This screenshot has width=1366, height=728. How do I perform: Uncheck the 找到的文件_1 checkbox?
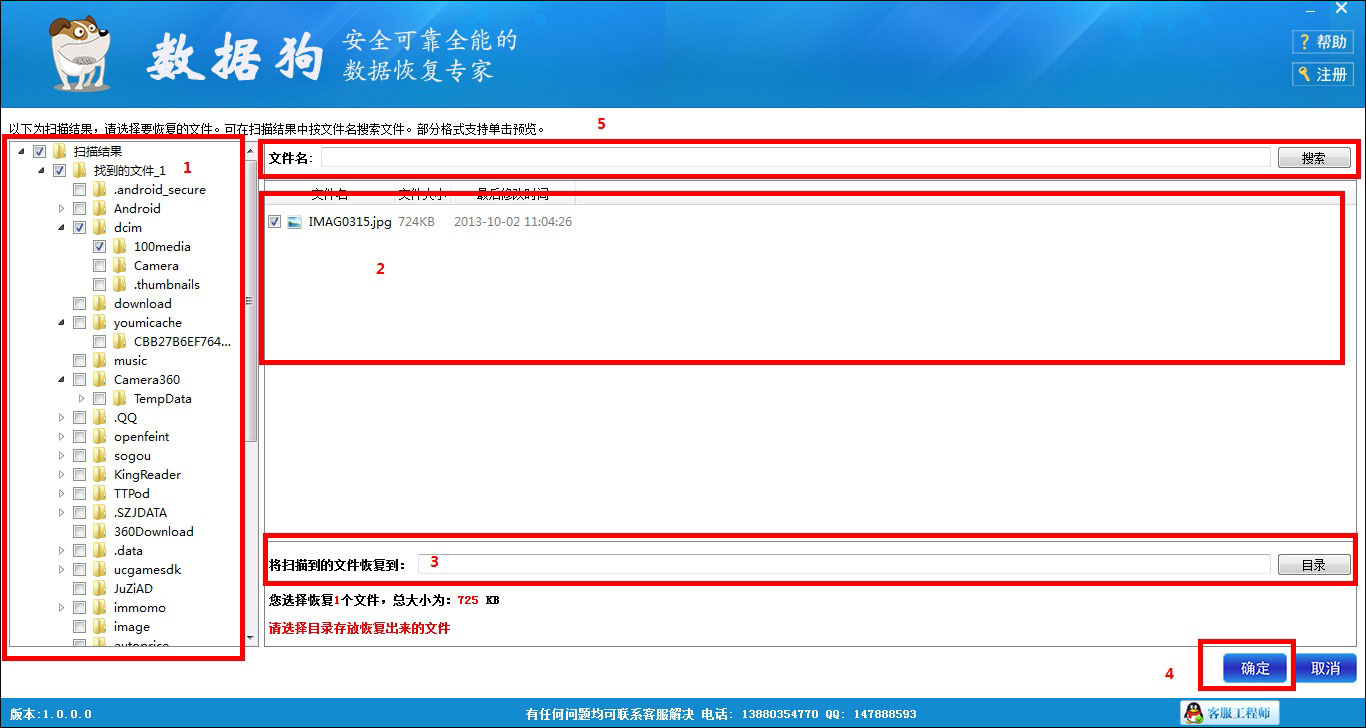(x=61, y=170)
